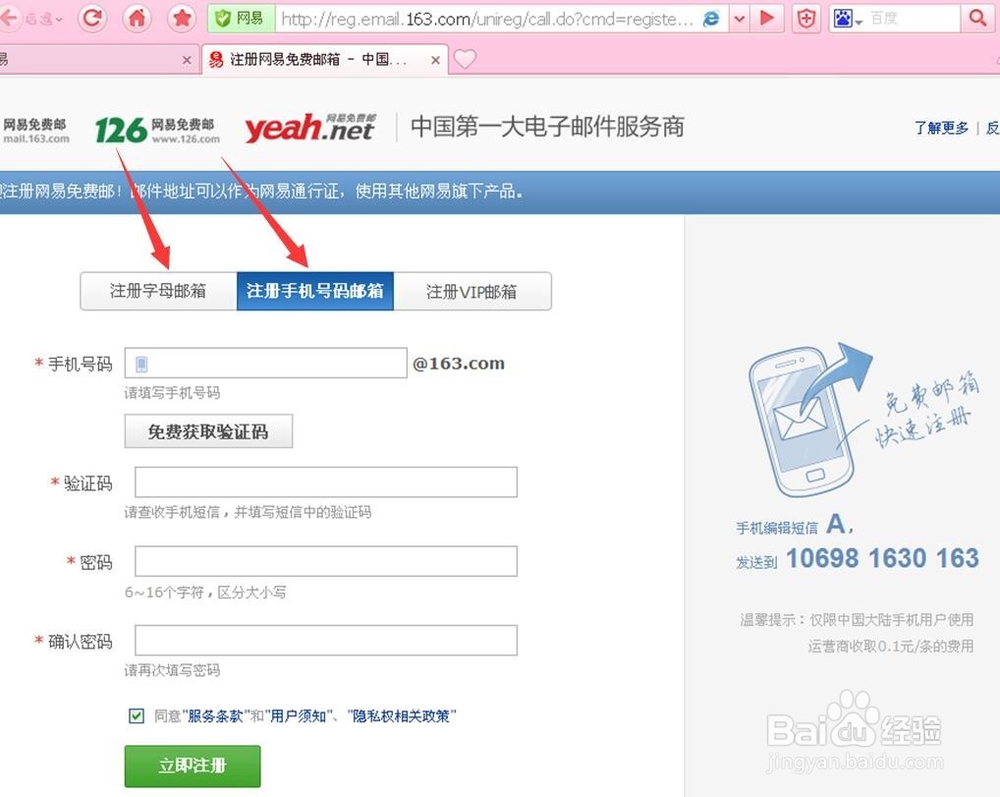Click the red go arrow button
The width and height of the screenshot is (1000, 797).
pyautogui.click(x=767, y=18)
